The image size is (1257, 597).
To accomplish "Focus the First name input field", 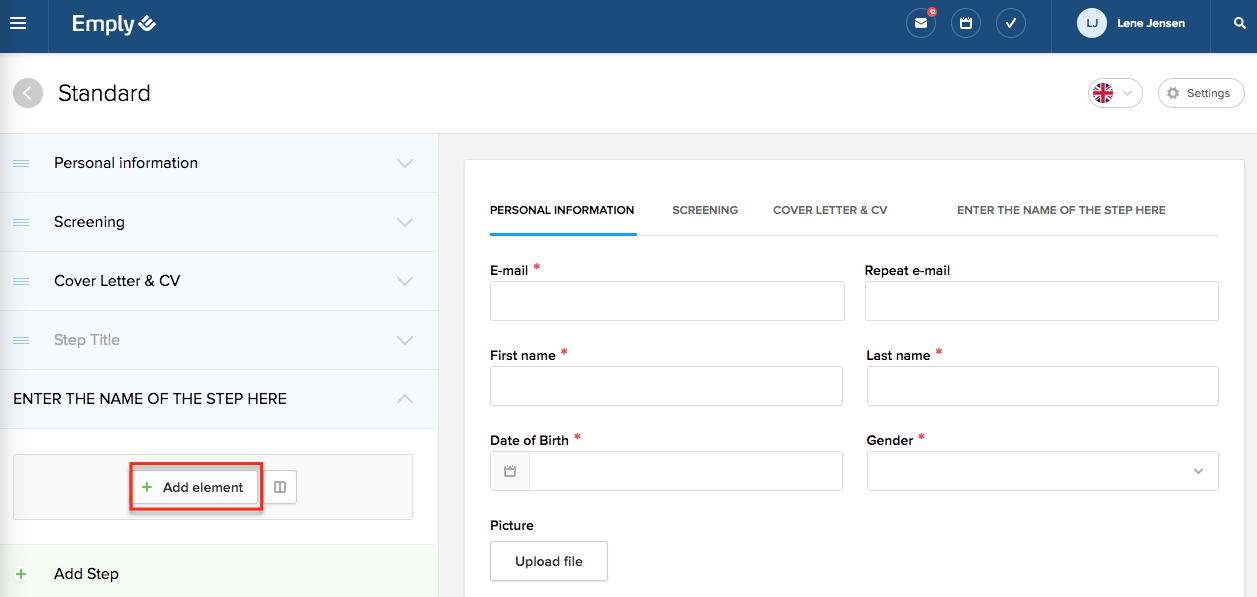I will (x=666, y=386).
